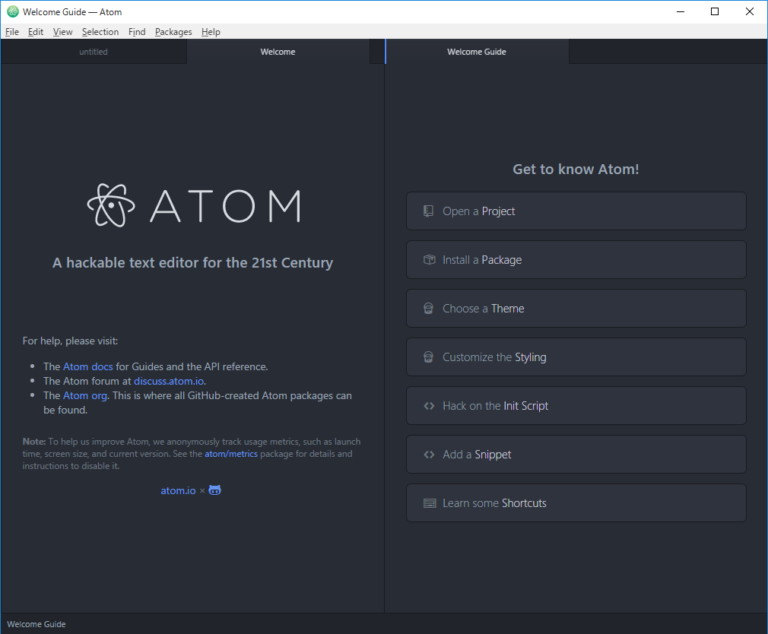The height and width of the screenshot is (634, 768).
Task: Expand the Learn some Shortcuts section
Action: click(x=576, y=503)
